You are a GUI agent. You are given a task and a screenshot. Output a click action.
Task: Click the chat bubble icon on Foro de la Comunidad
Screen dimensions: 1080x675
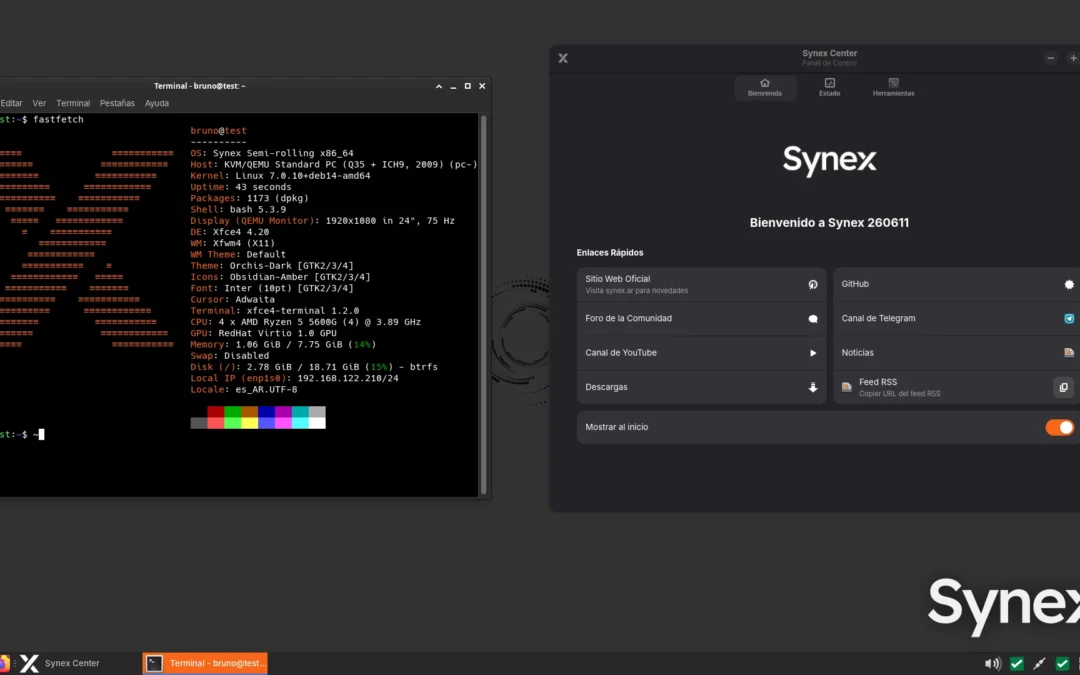pos(813,319)
